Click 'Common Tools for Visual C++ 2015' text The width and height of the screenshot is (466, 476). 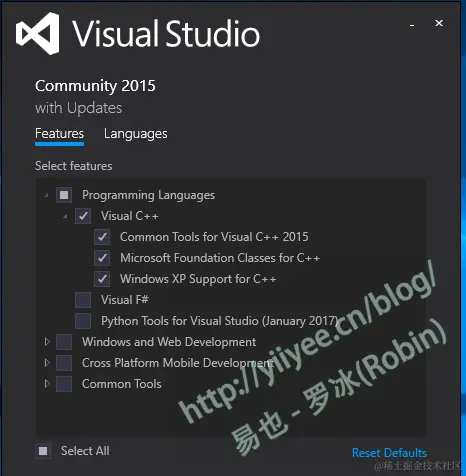click(x=214, y=237)
